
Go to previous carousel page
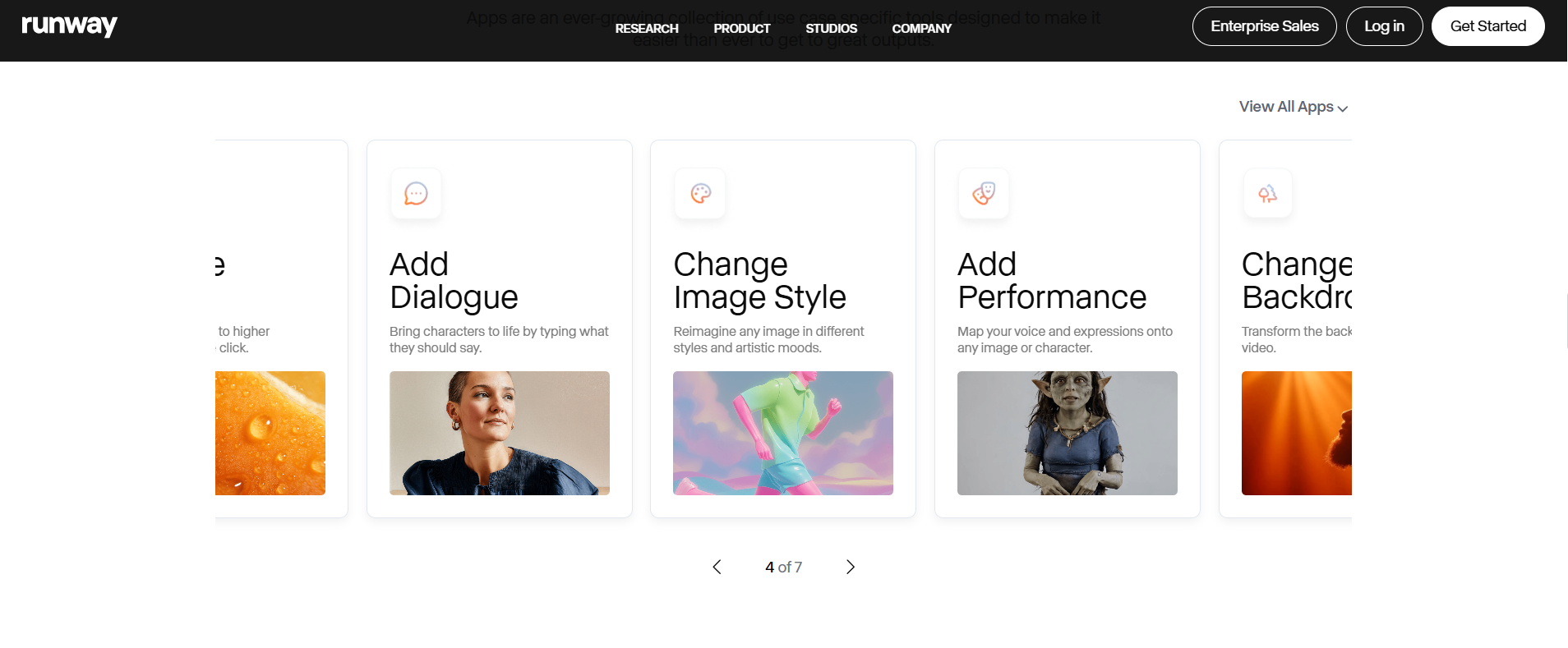pos(717,567)
